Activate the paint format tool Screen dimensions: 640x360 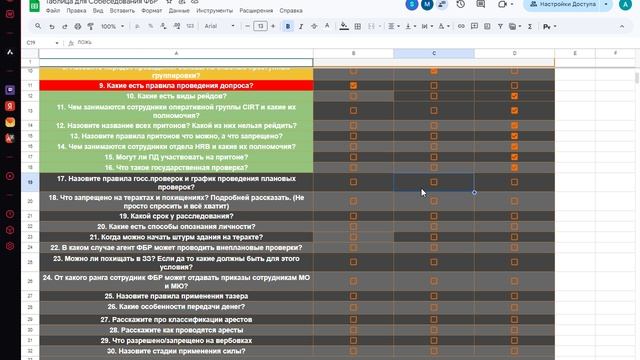[x=91, y=26]
